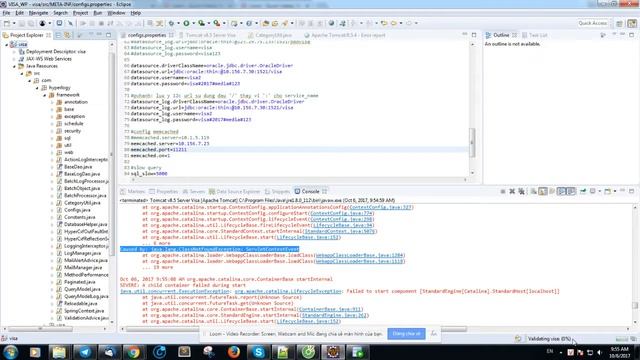Select the Task List tab
This screenshot has width=640, height=360.
coord(534,35)
